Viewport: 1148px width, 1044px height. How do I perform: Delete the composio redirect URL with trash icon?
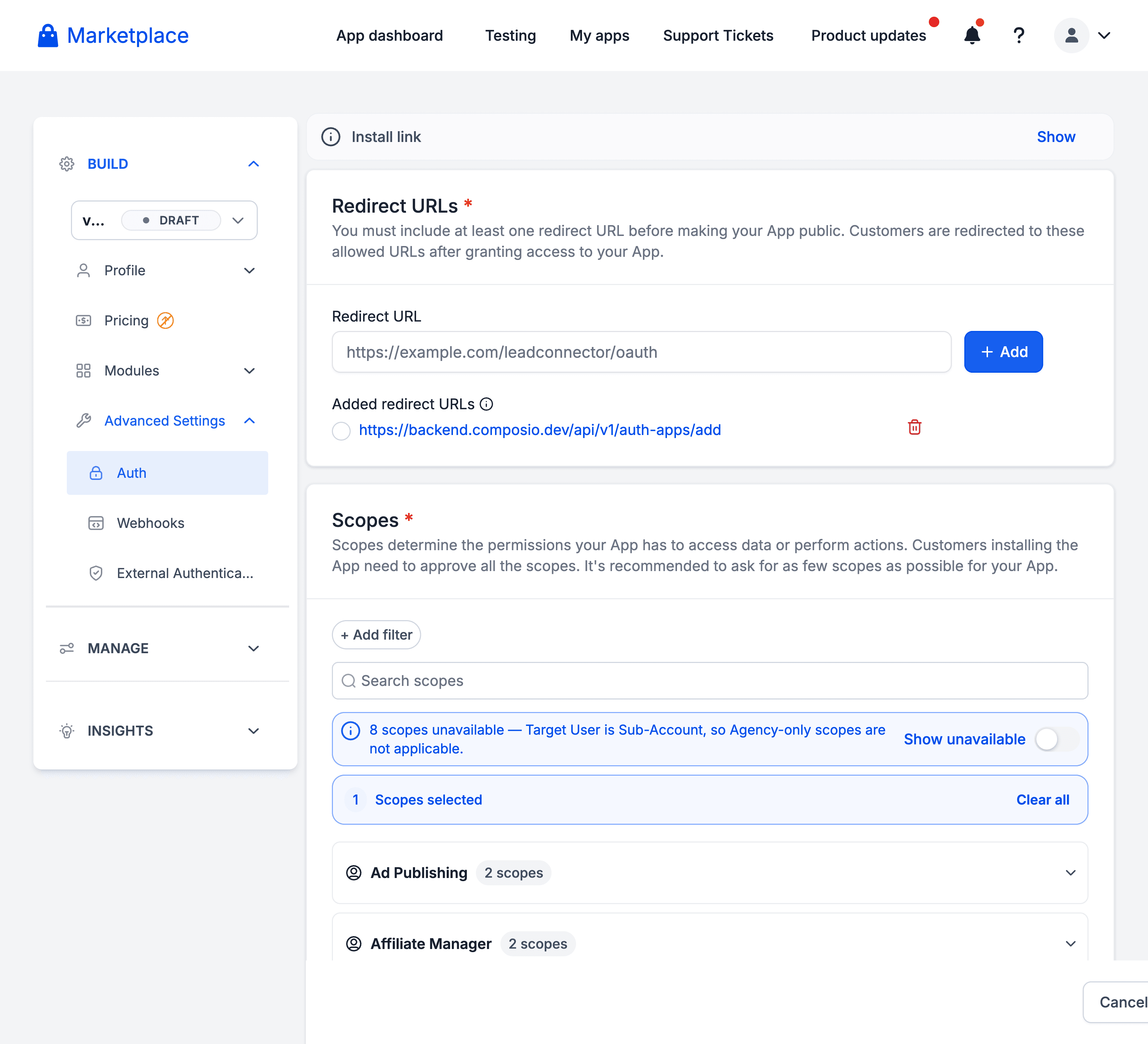(x=915, y=427)
